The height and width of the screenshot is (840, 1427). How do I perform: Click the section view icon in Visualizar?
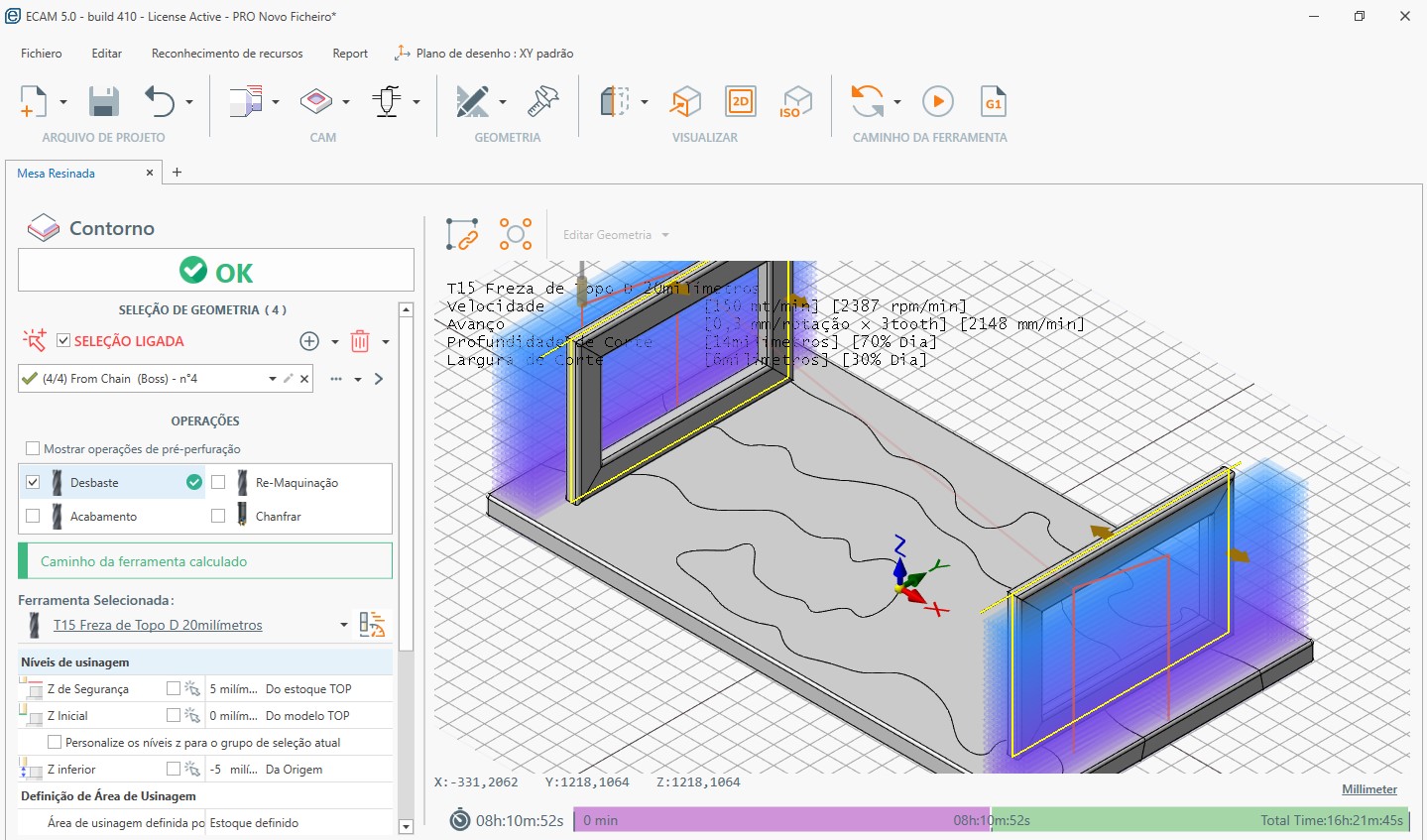[x=615, y=101]
